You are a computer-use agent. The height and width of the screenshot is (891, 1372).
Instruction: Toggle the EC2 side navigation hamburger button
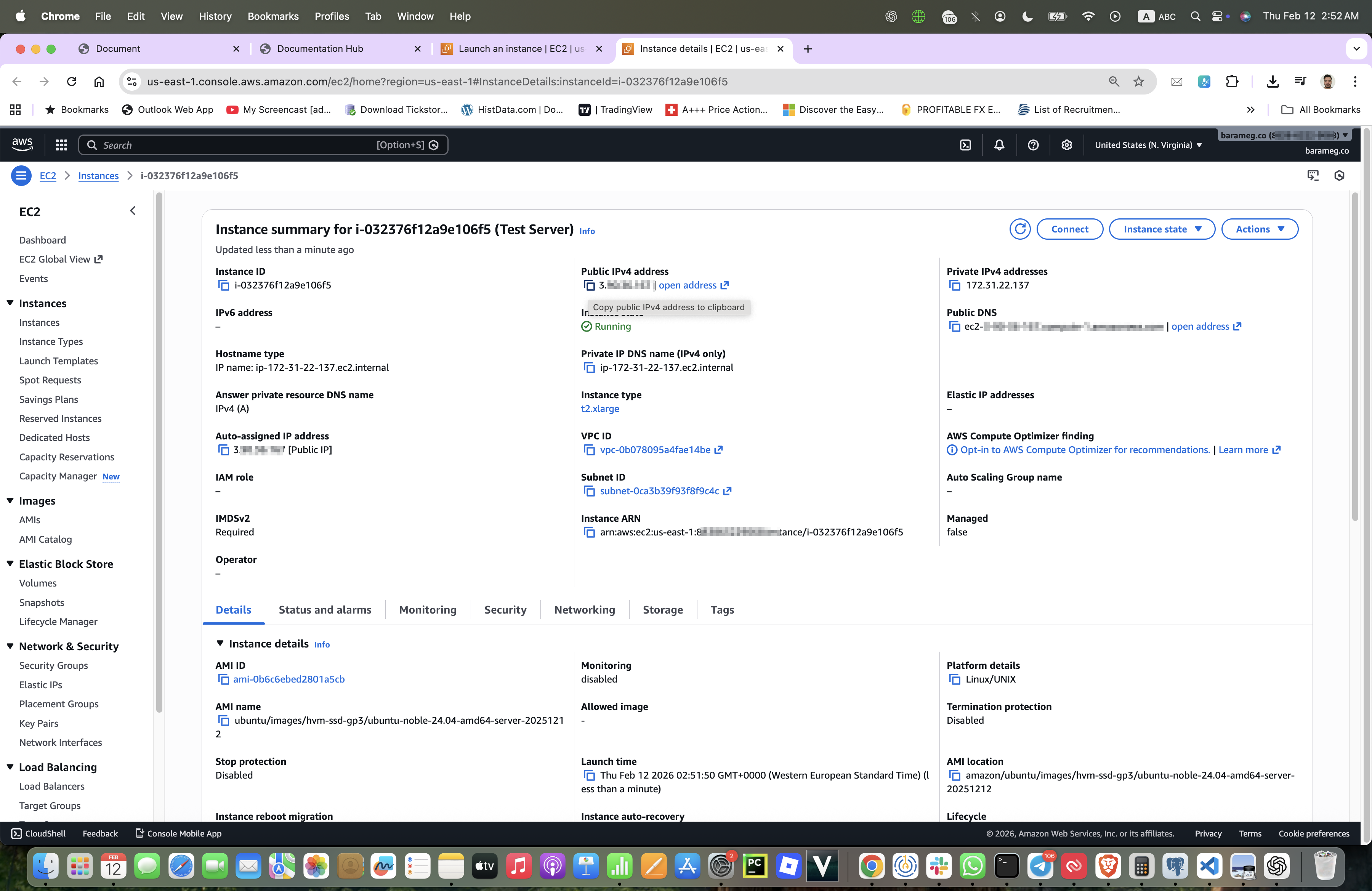(x=21, y=176)
